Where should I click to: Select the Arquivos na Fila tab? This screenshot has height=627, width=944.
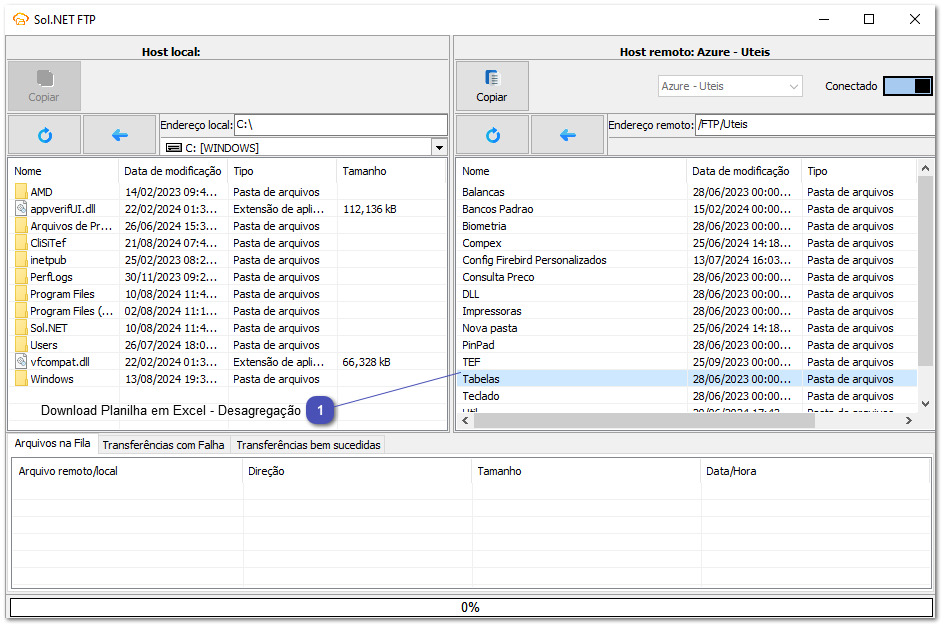[x=52, y=444]
